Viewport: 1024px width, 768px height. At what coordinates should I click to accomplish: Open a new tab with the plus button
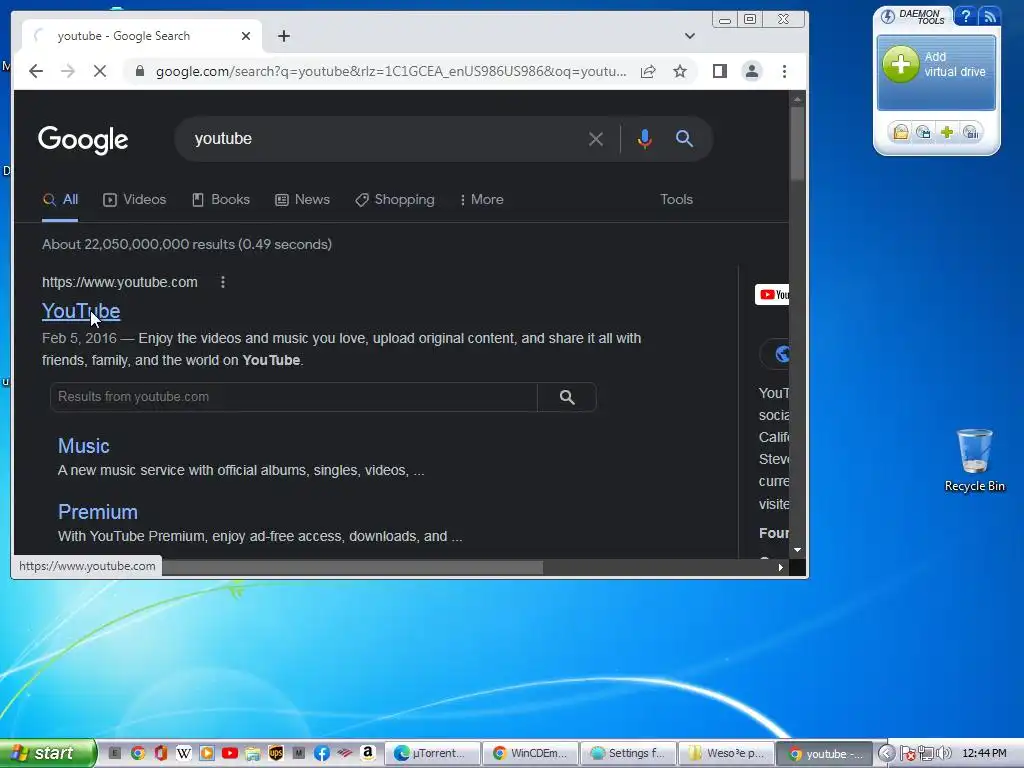pyautogui.click(x=283, y=36)
